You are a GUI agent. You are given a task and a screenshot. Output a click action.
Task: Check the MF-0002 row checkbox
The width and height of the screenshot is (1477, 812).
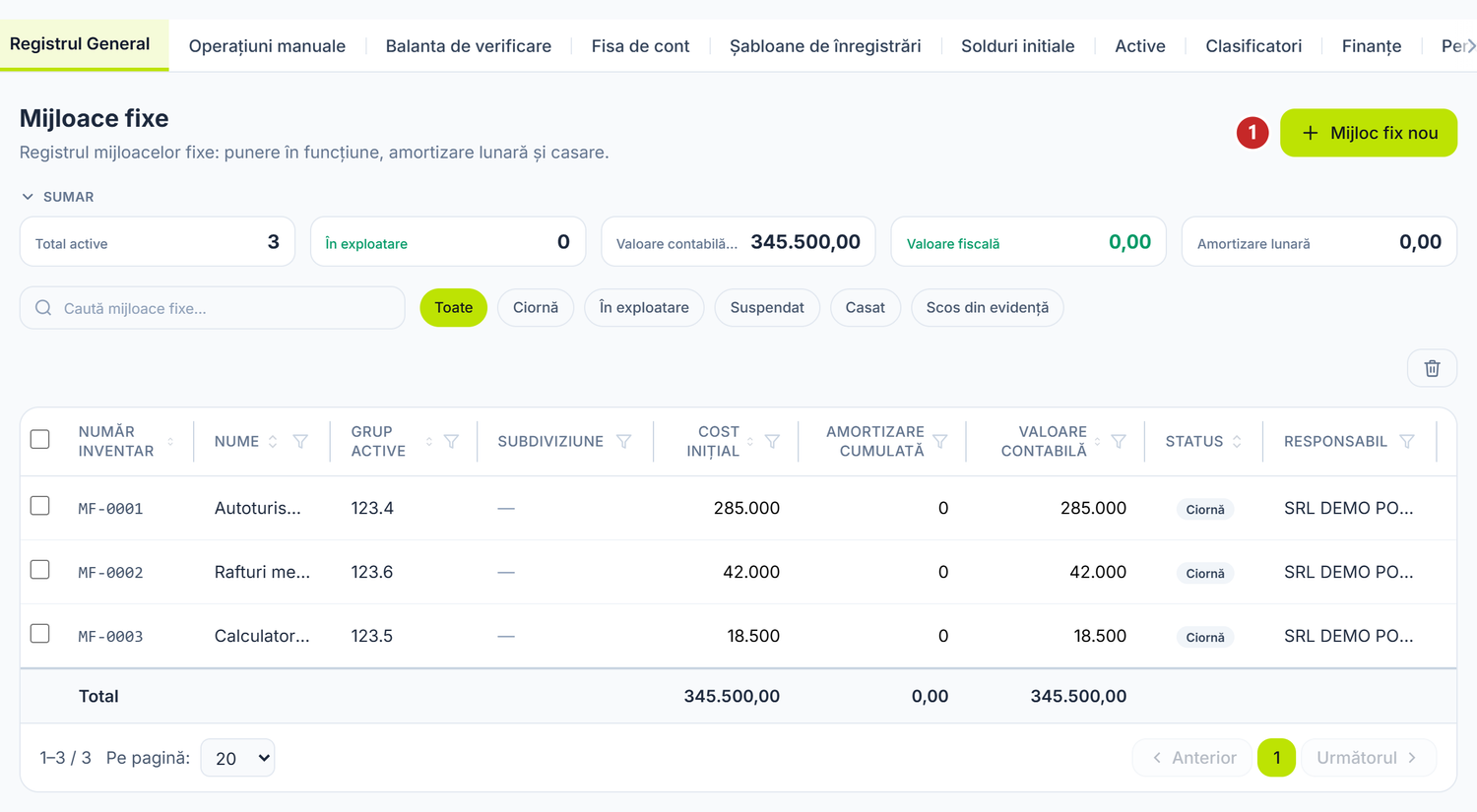tap(40, 570)
